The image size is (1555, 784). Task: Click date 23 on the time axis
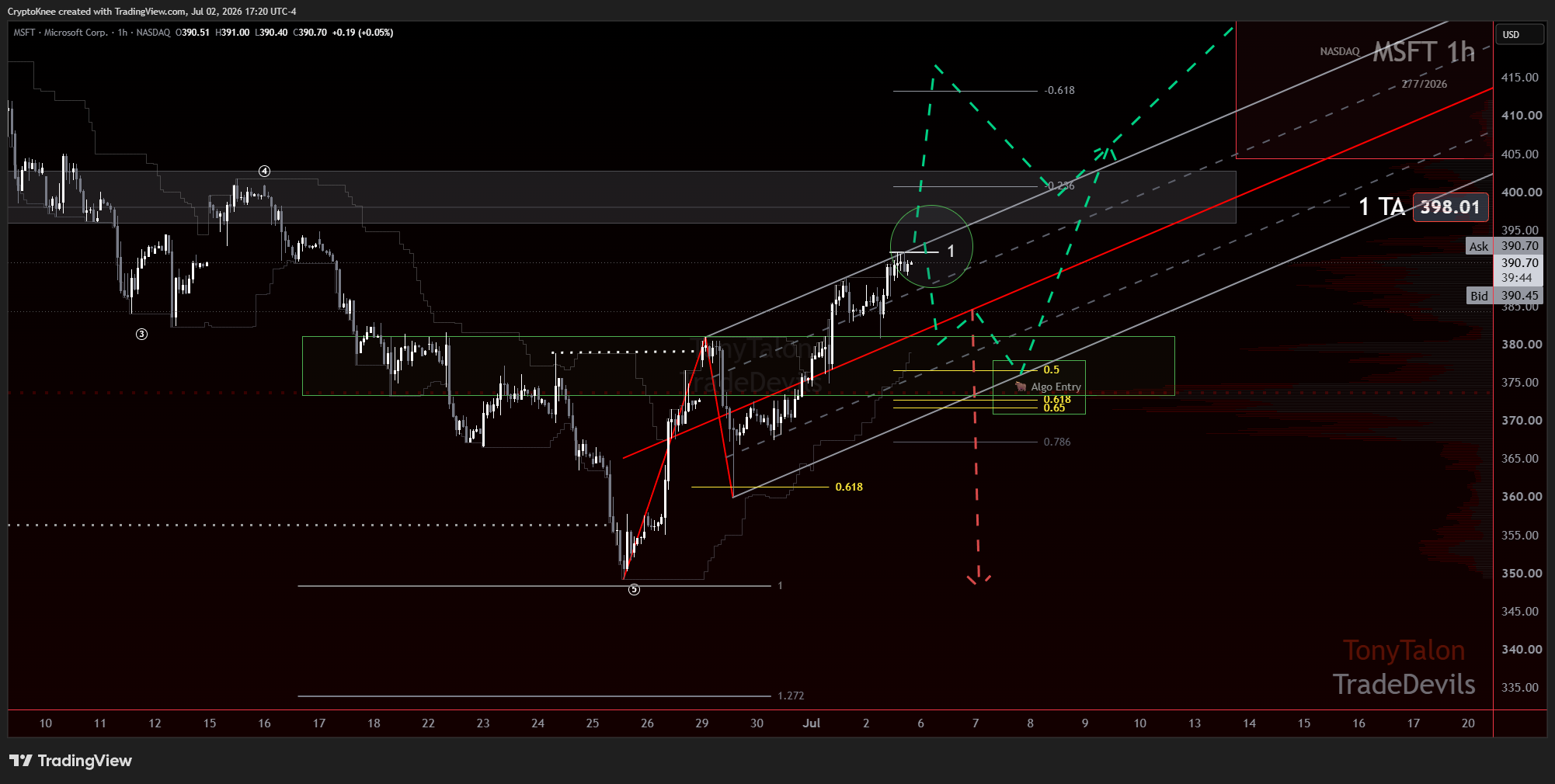[483, 723]
